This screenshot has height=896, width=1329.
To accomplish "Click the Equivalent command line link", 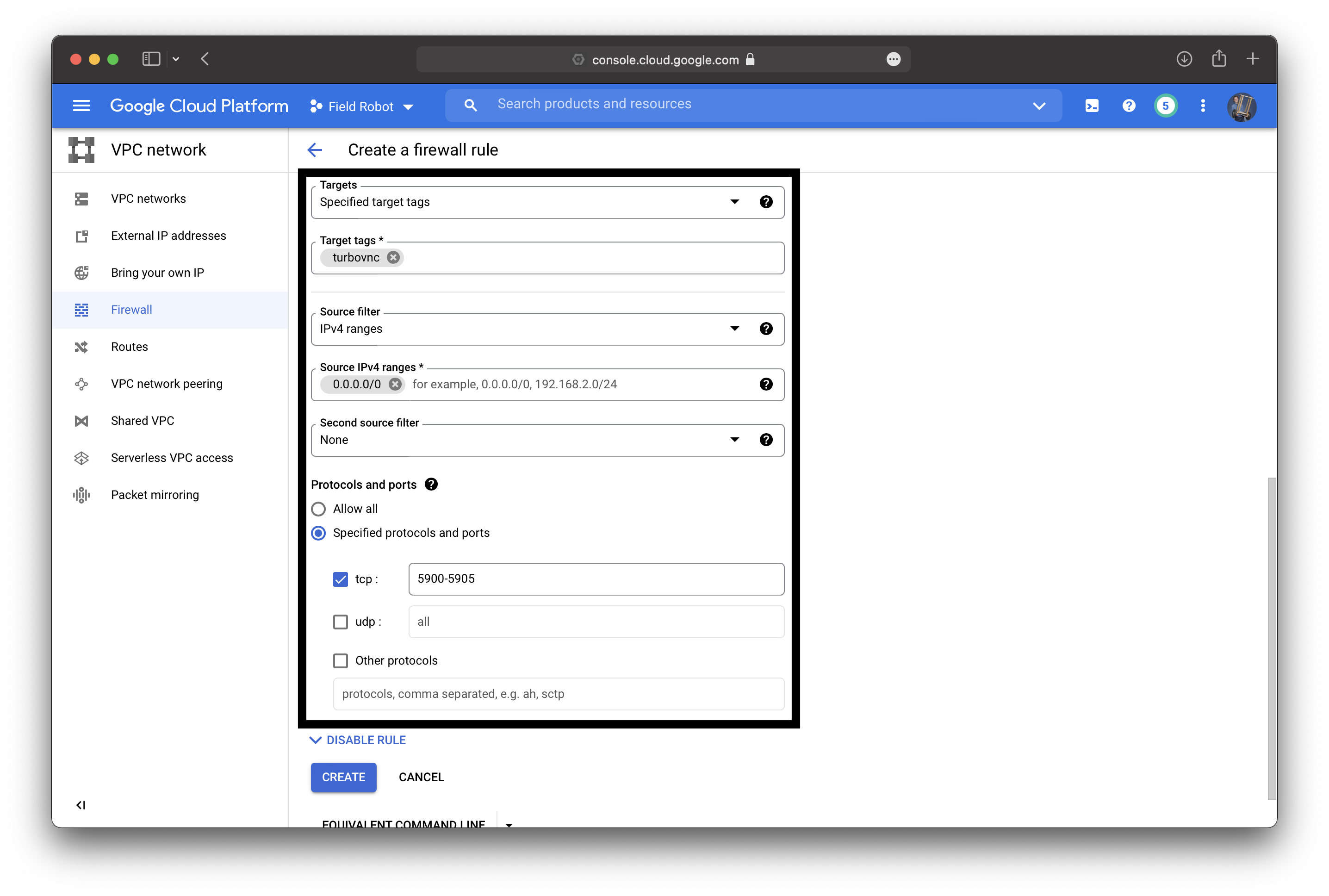I will 404,823.
